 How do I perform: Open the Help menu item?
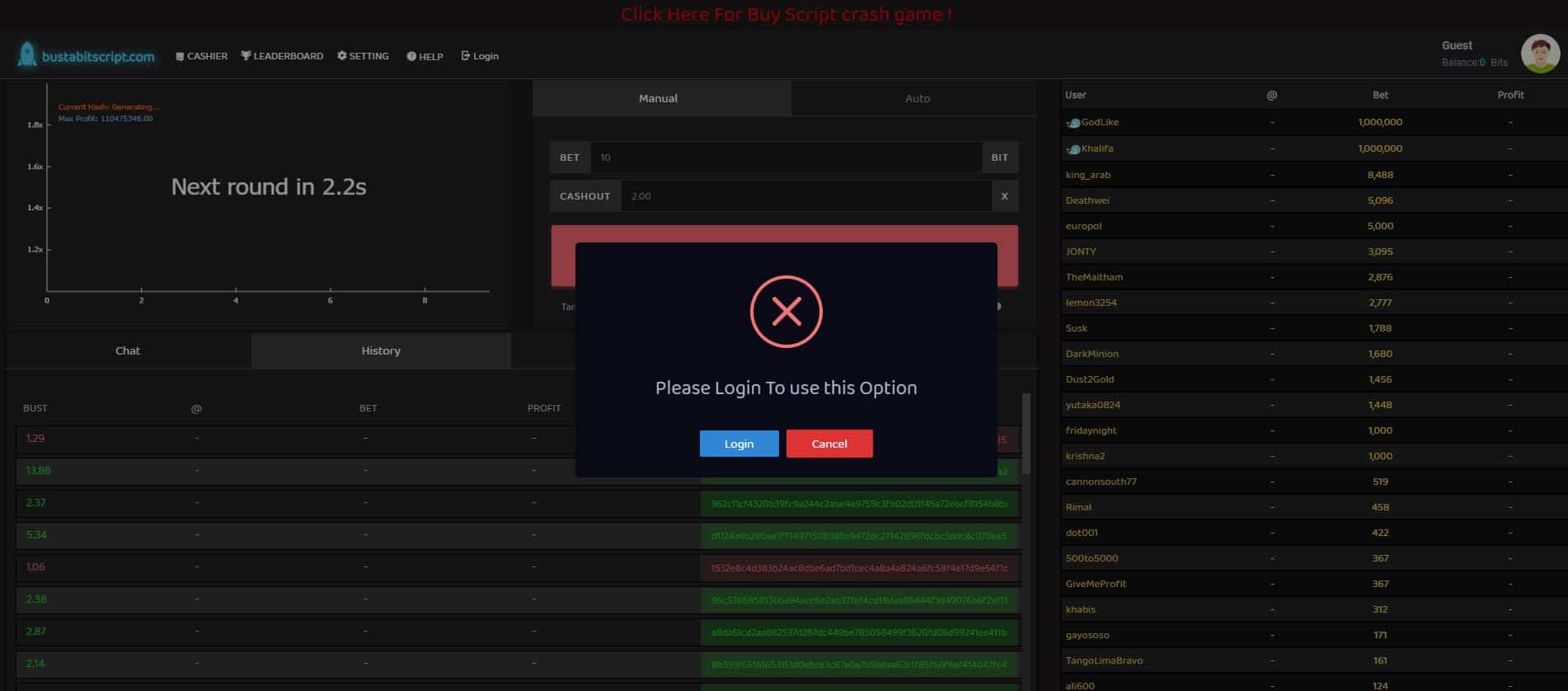click(x=425, y=56)
